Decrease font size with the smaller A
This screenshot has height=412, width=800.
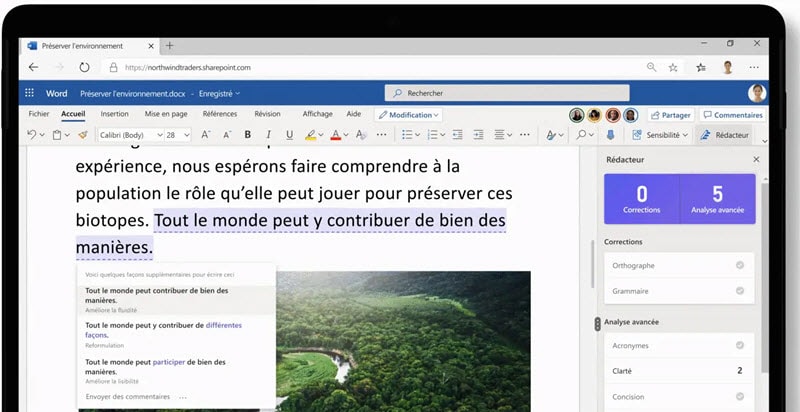pyautogui.click(x=228, y=135)
